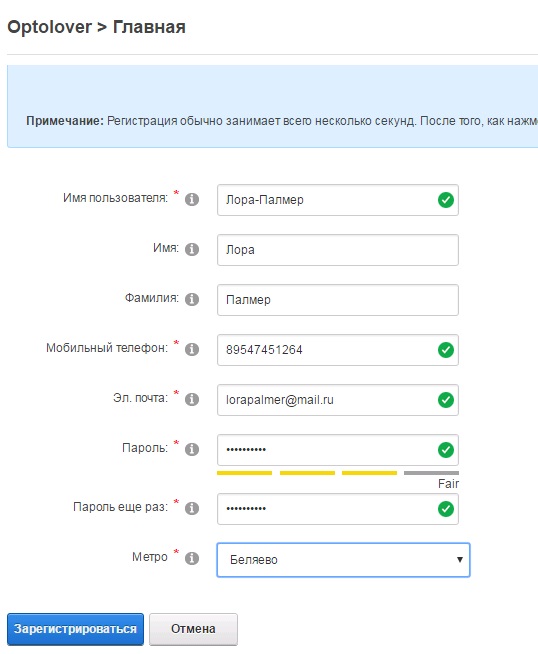Open info tooltip beside Метро label

[191, 558]
